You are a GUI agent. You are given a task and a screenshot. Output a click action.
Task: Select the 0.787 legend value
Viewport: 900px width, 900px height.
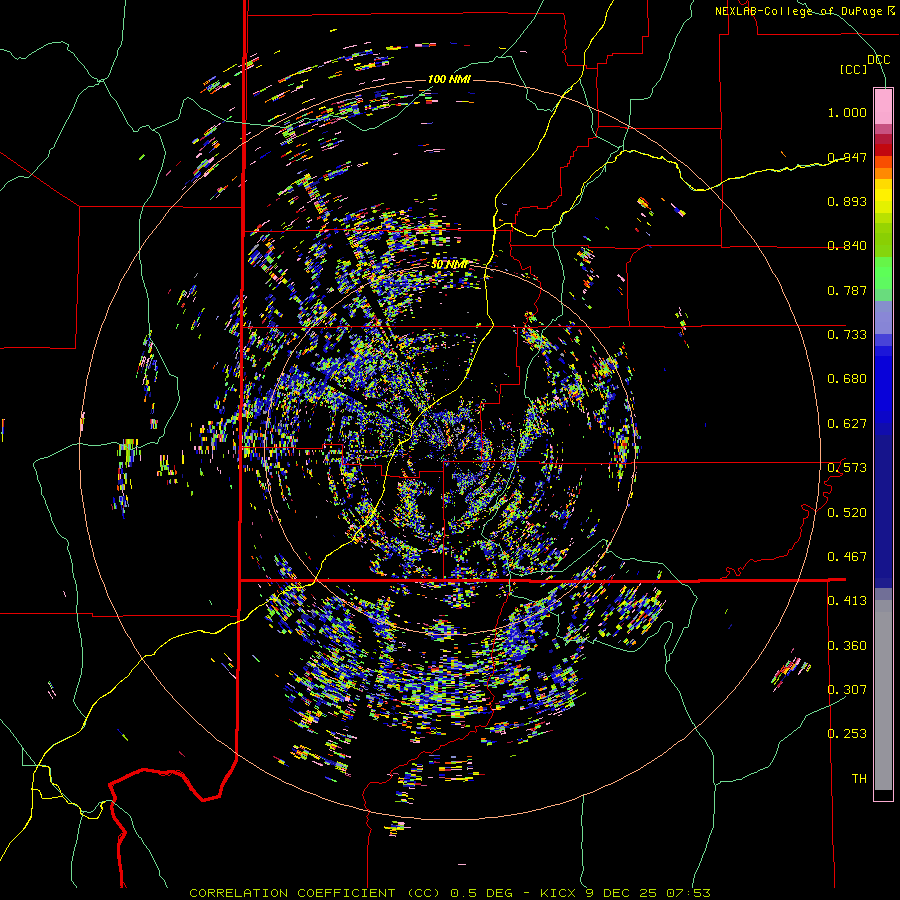click(847, 290)
